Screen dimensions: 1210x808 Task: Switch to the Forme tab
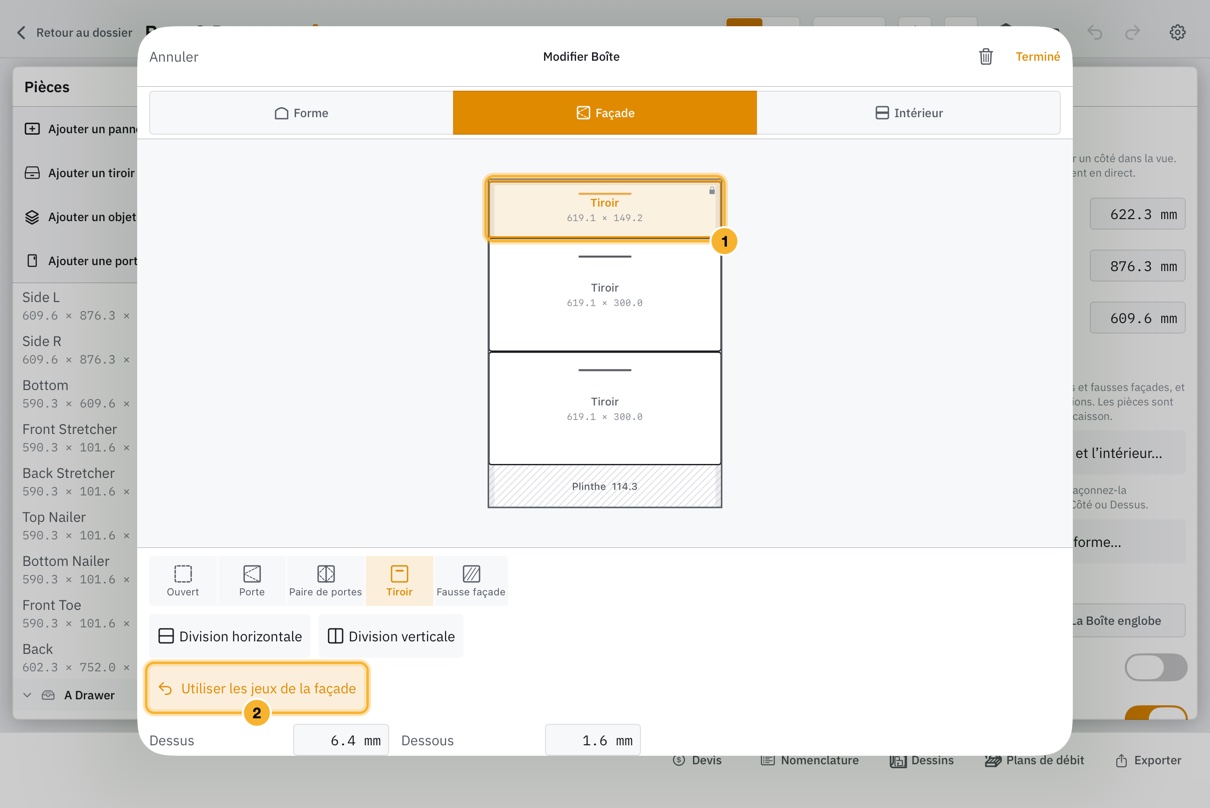coord(301,113)
